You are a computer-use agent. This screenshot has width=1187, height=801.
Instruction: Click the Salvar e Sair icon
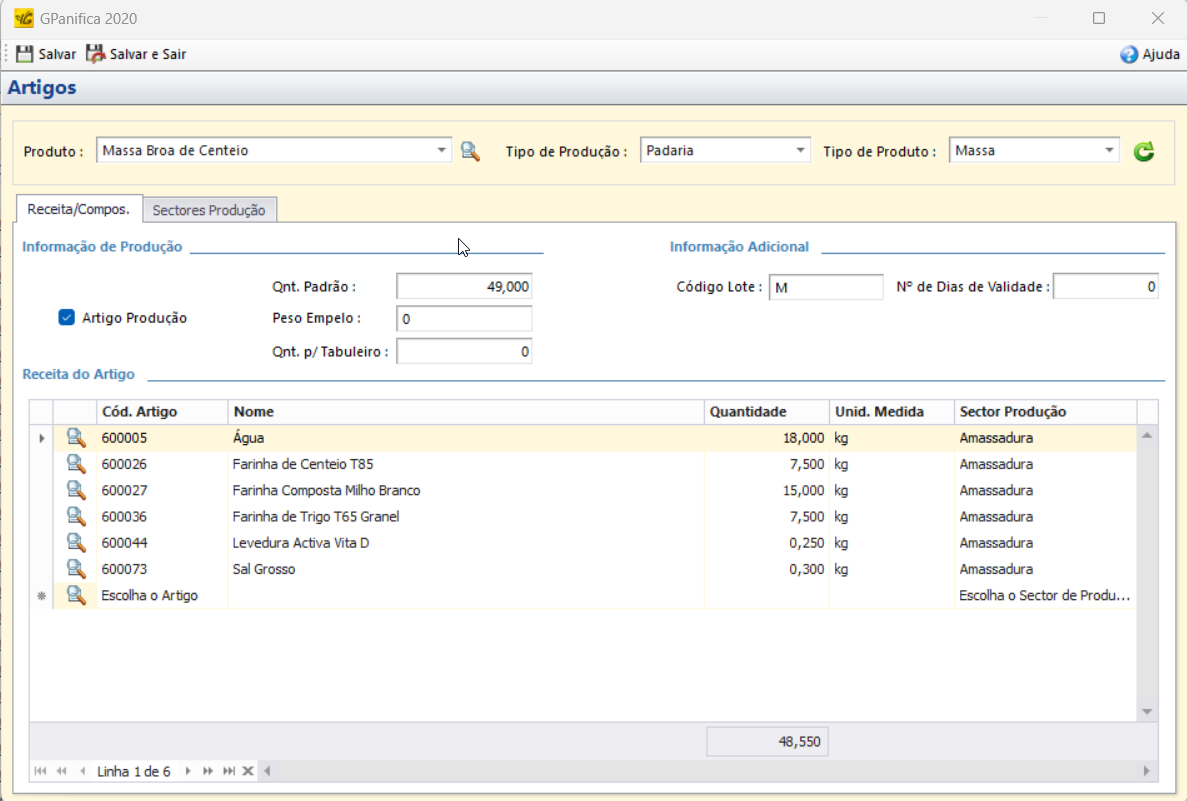95,54
